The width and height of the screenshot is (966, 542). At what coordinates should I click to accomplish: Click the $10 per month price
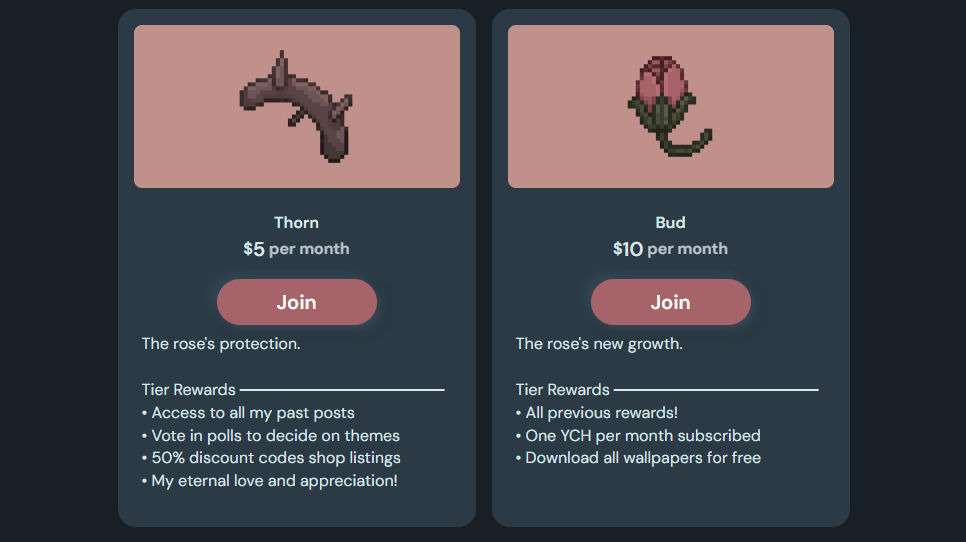pyautogui.click(x=670, y=248)
